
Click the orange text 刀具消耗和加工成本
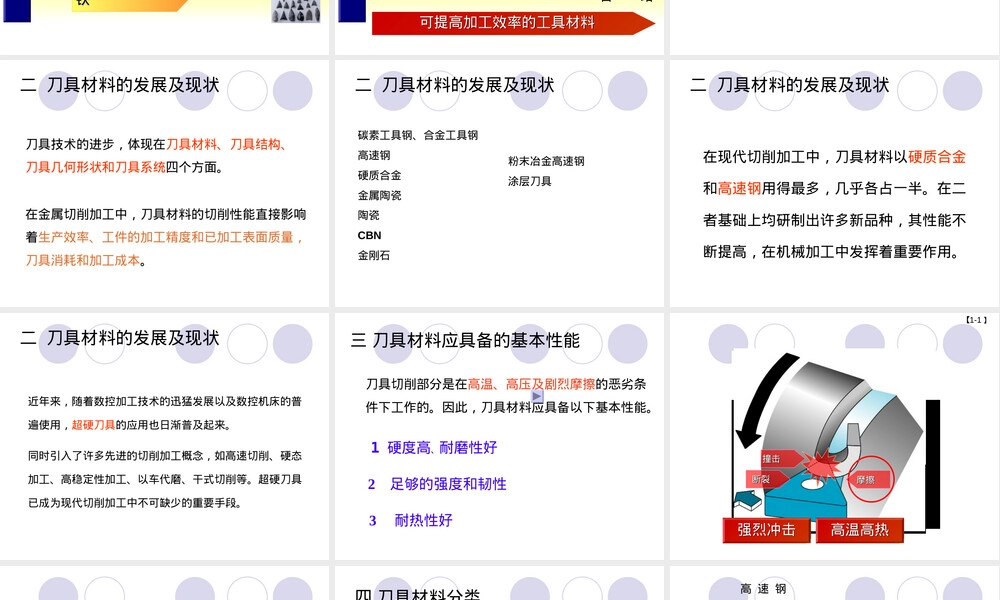point(83,260)
